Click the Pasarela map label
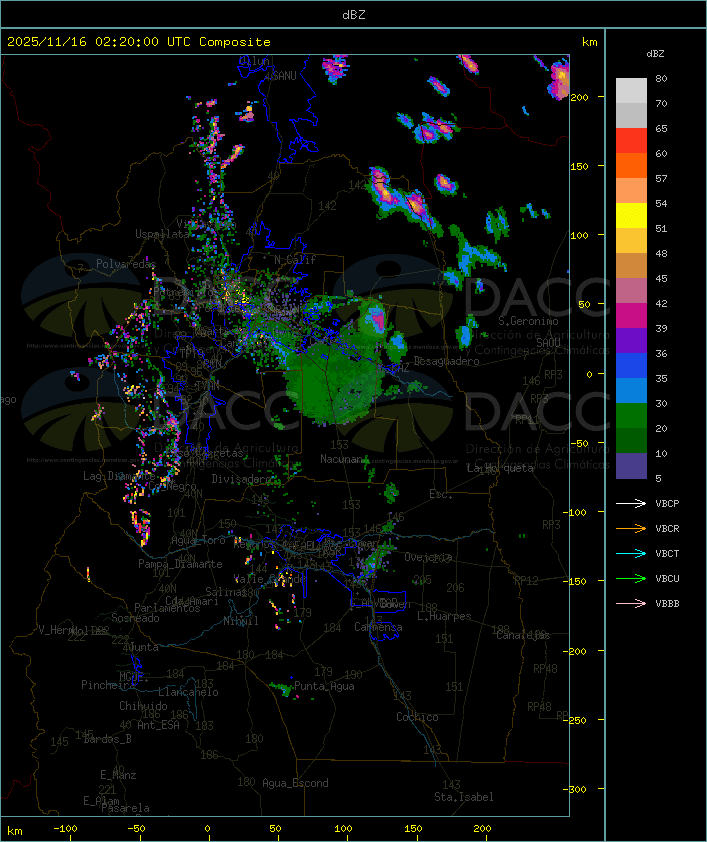707x842 pixels. click(125, 808)
